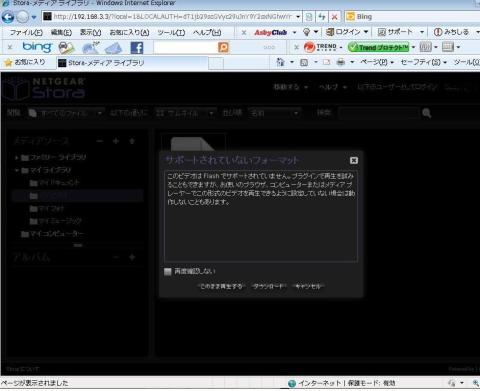The image size is (480, 391).
Task: Select the マイドキュメント folder
Action: (55, 183)
